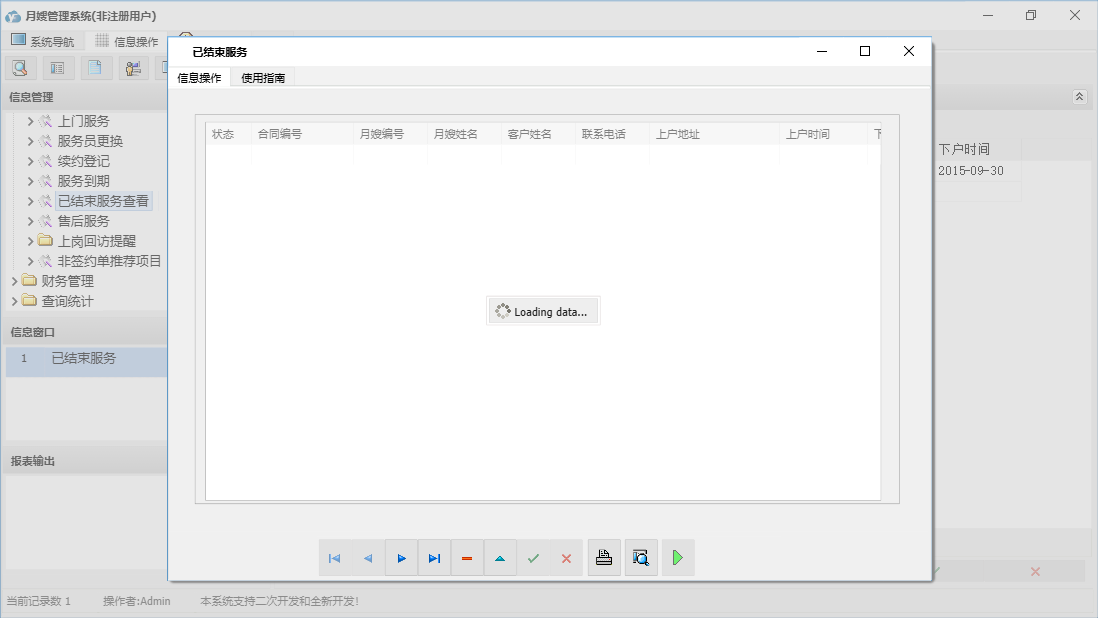Expand the 上岗回访提醒 folder node
1098x618 pixels.
(31, 241)
